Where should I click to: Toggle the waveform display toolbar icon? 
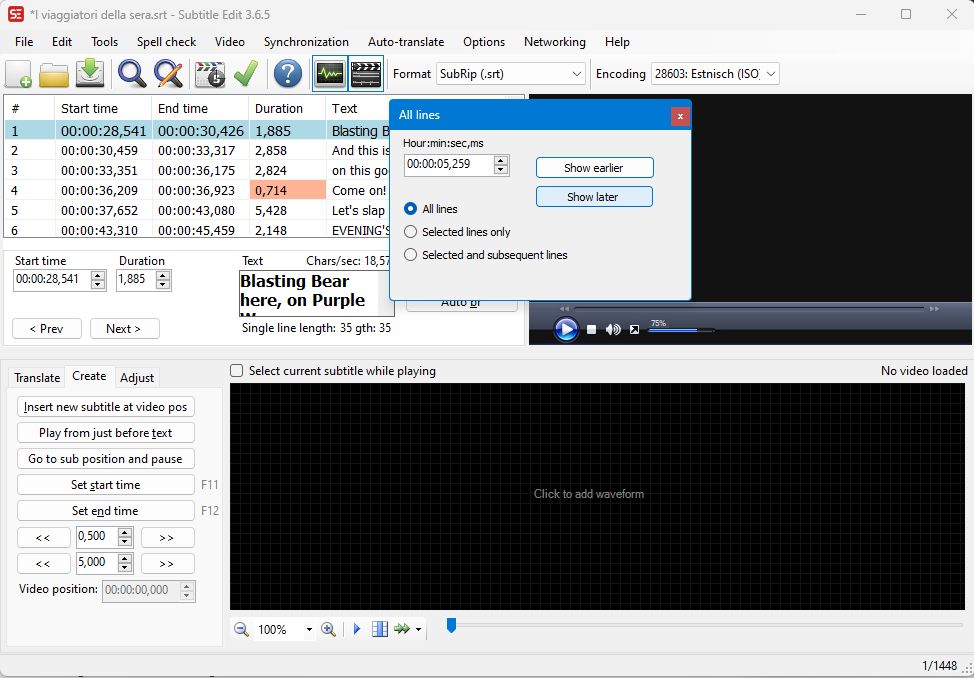point(330,74)
